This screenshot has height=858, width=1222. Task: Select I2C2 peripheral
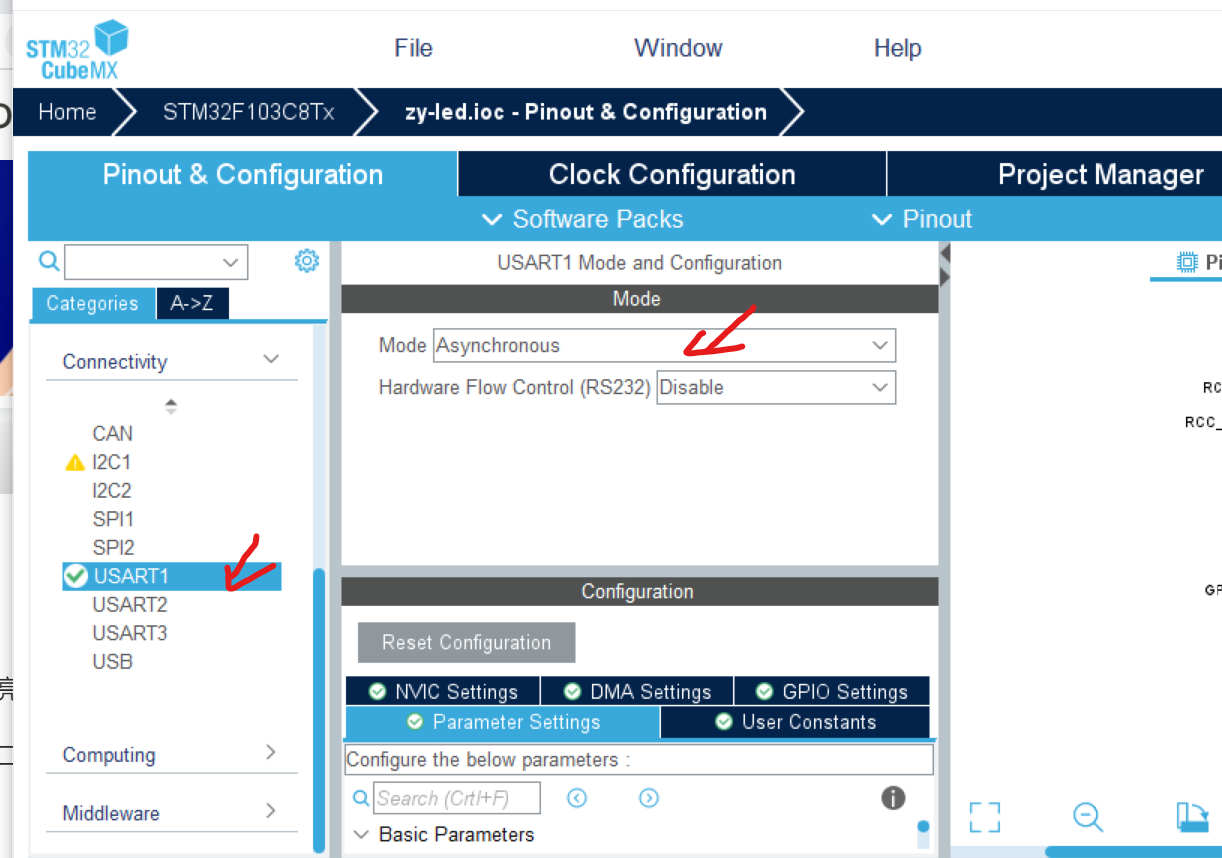point(112,490)
